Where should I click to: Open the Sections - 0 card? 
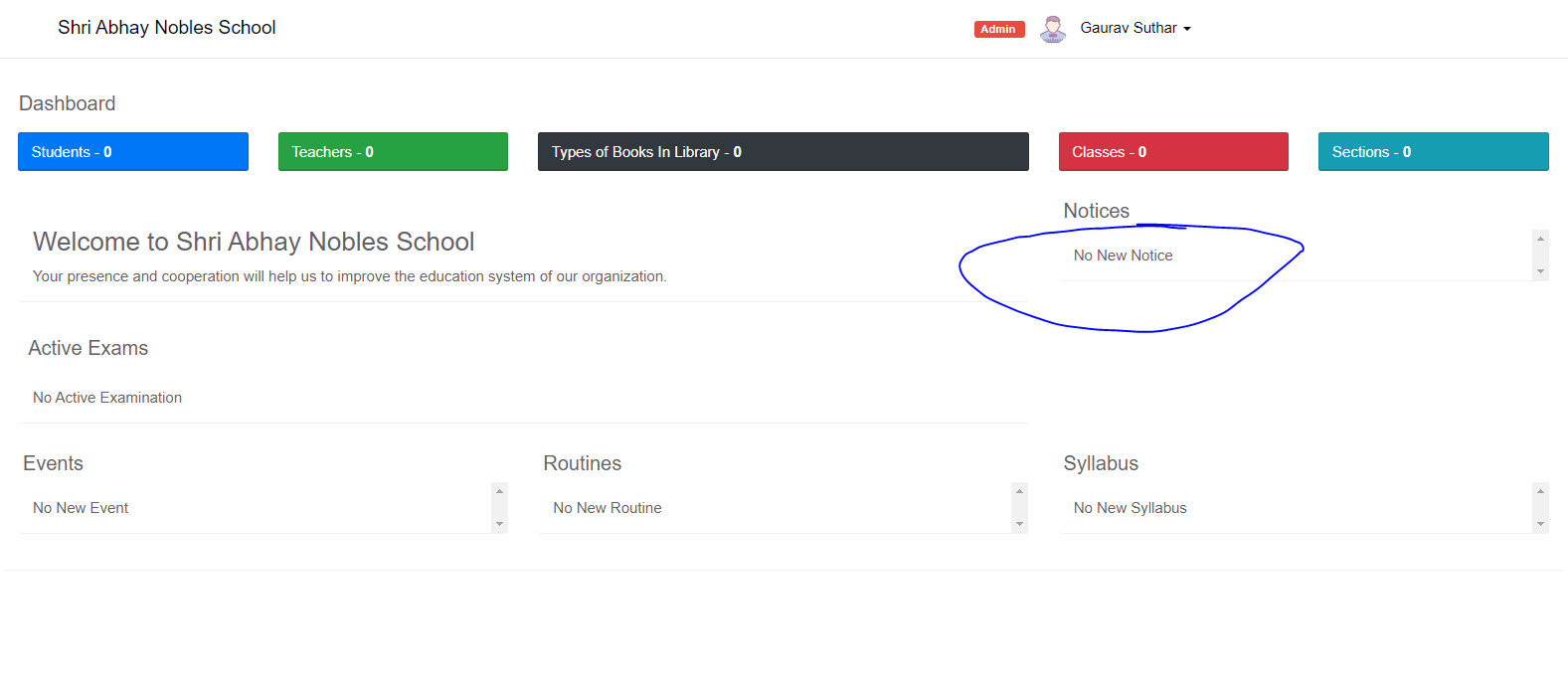click(x=1434, y=152)
